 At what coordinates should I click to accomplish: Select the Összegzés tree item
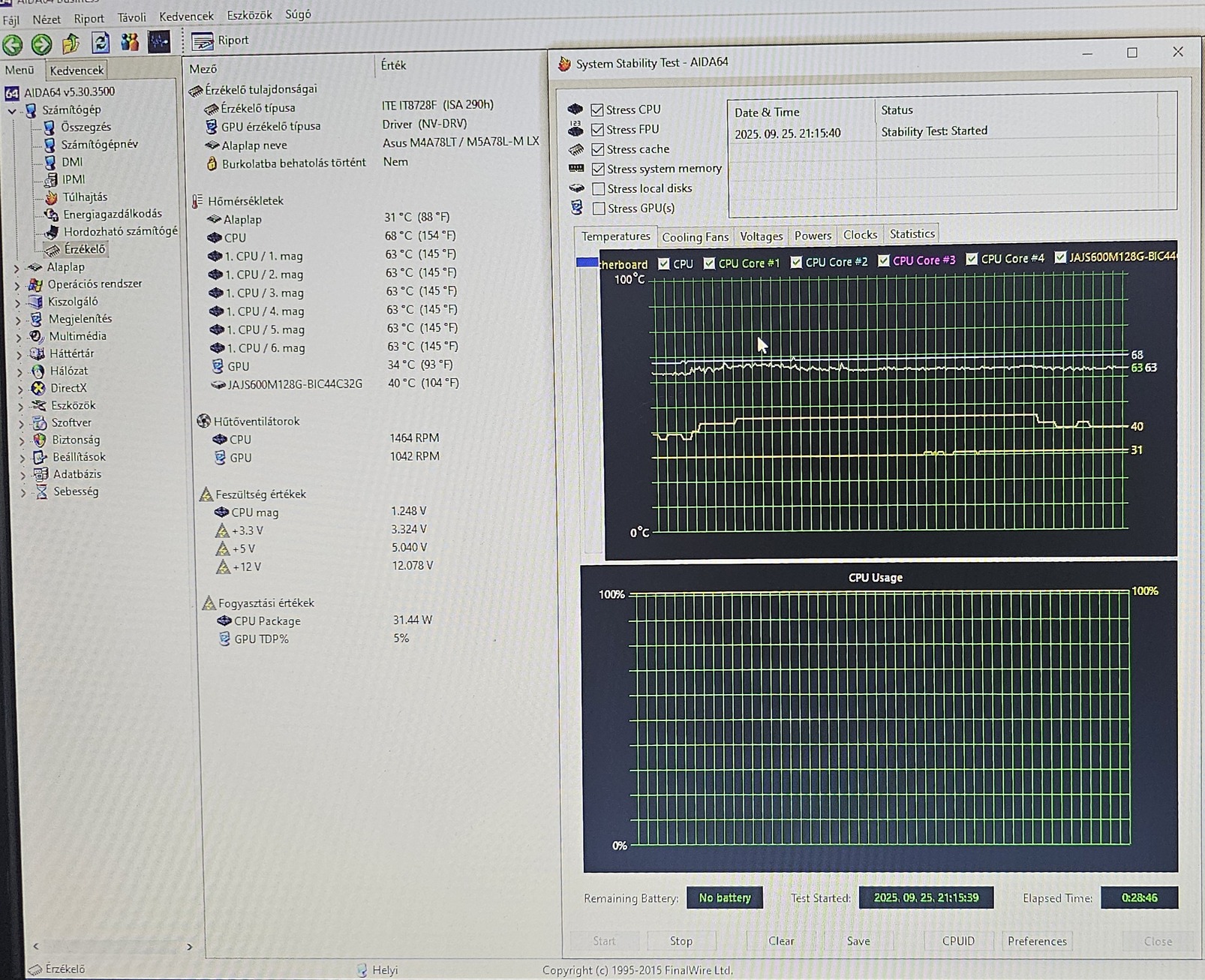tap(86, 127)
